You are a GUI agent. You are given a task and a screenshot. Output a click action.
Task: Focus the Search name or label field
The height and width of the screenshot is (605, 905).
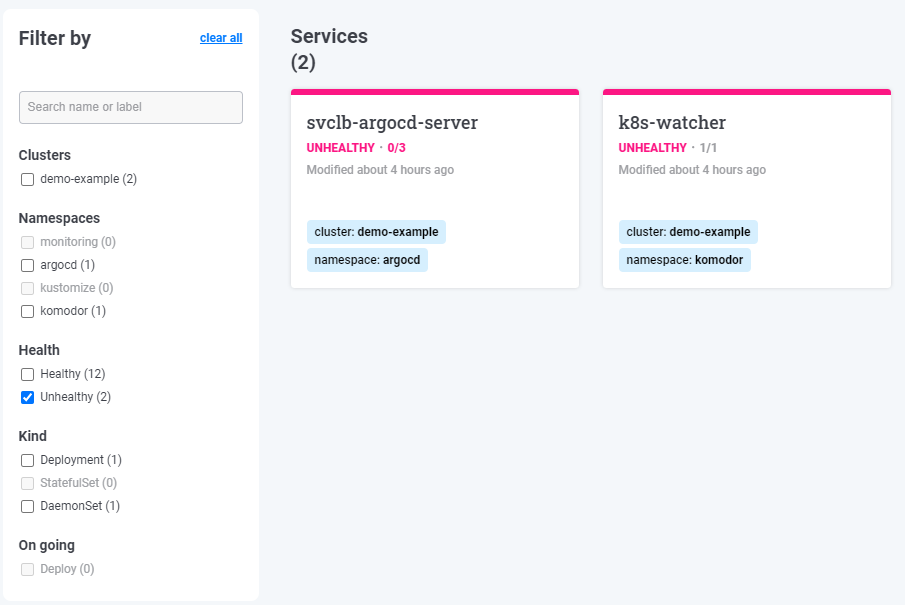pos(131,107)
